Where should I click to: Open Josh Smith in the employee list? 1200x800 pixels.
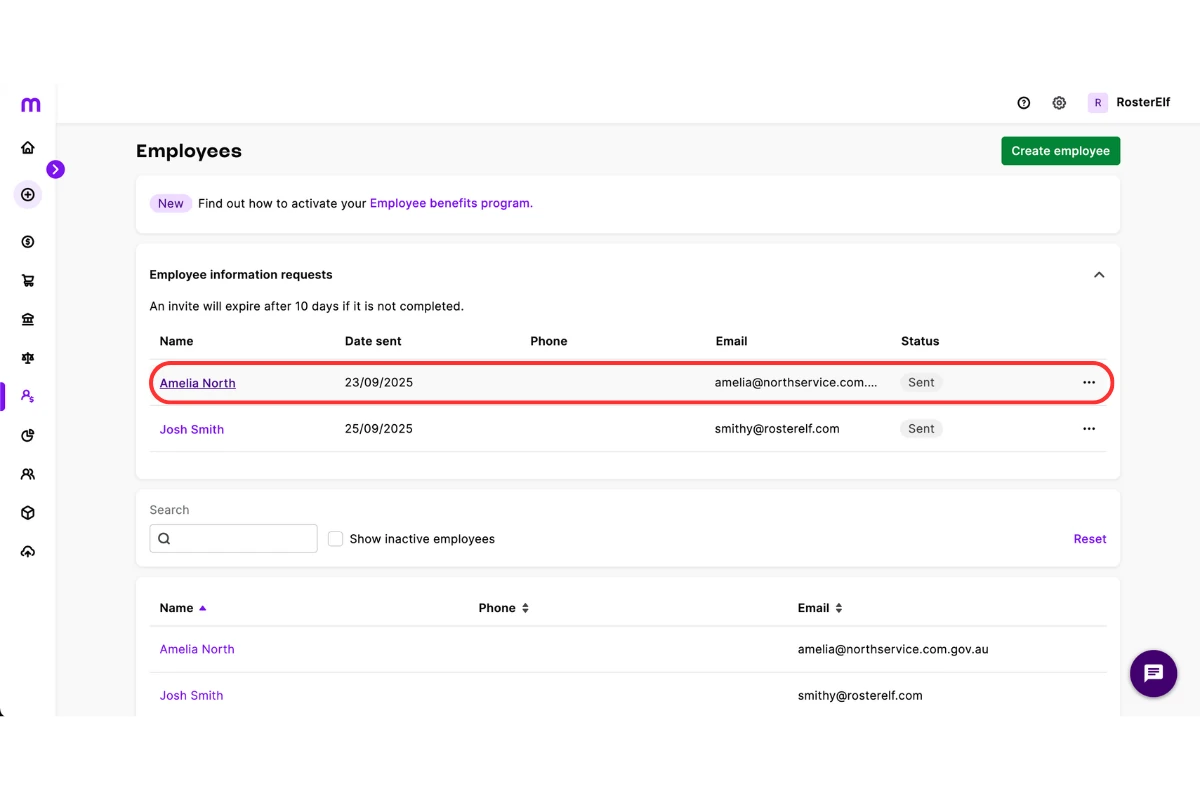click(x=192, y=695)
